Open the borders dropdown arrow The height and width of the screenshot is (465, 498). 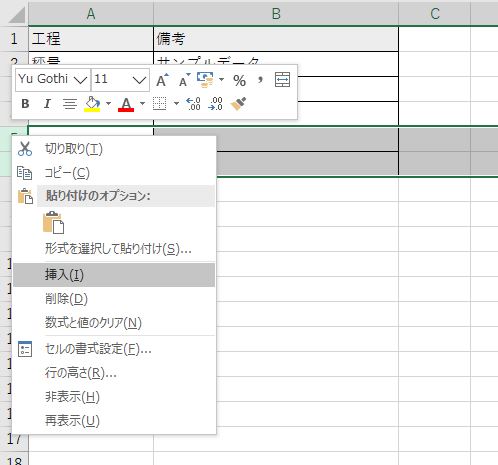pyautogui.click(x=176, y=104)
